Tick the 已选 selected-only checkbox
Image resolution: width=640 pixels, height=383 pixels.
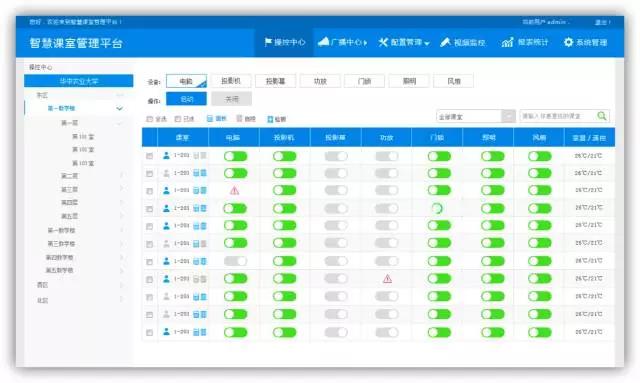(x=178, y=119)
